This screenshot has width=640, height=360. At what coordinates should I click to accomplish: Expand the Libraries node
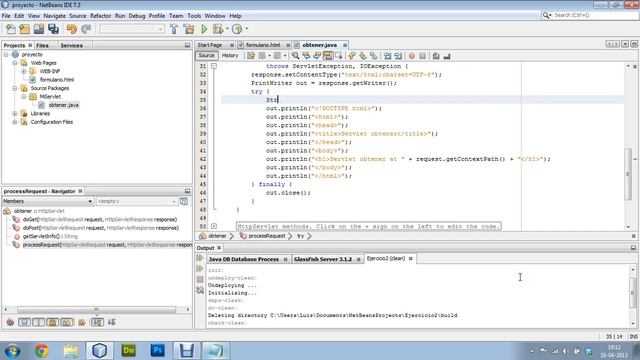(x=15, y=113)
